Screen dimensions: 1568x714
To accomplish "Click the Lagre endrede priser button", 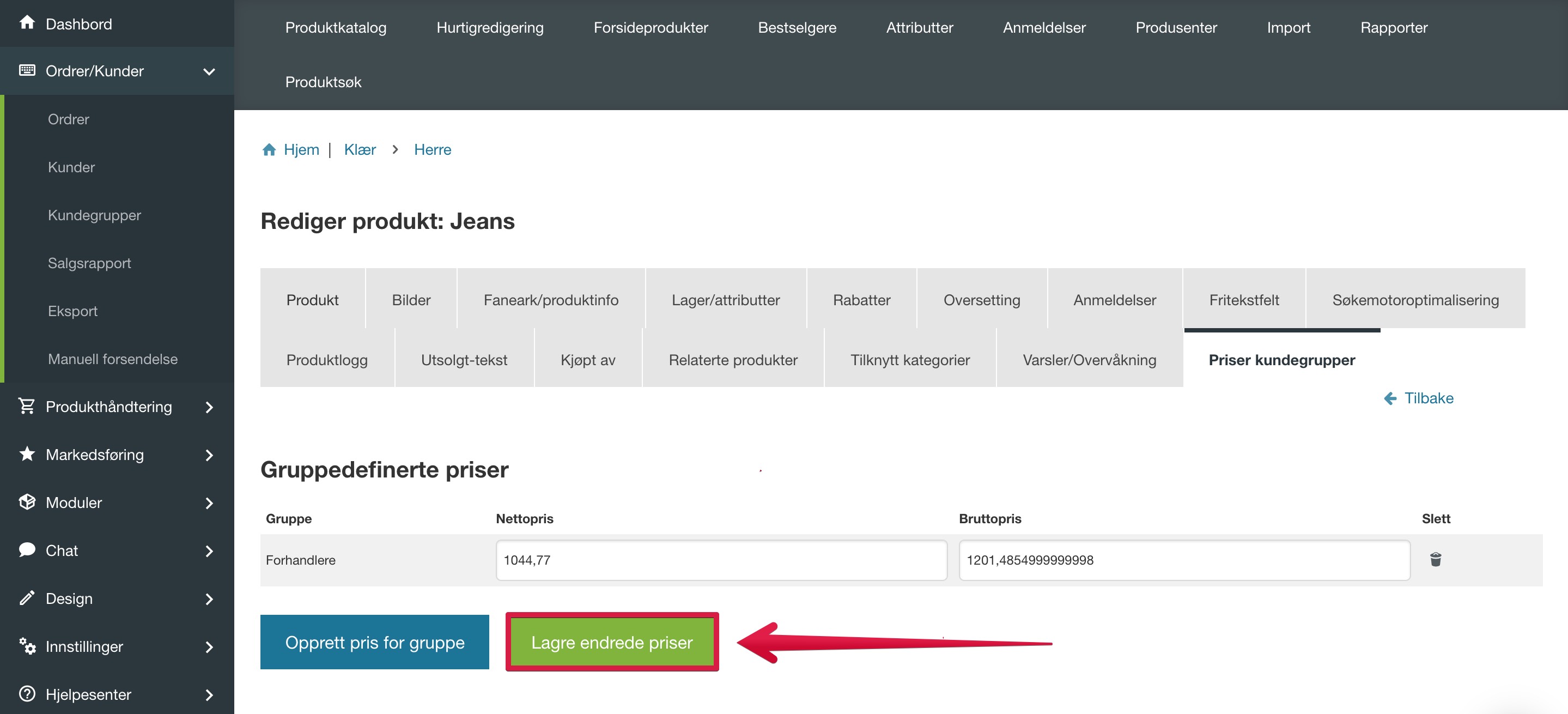I will 612,642.
